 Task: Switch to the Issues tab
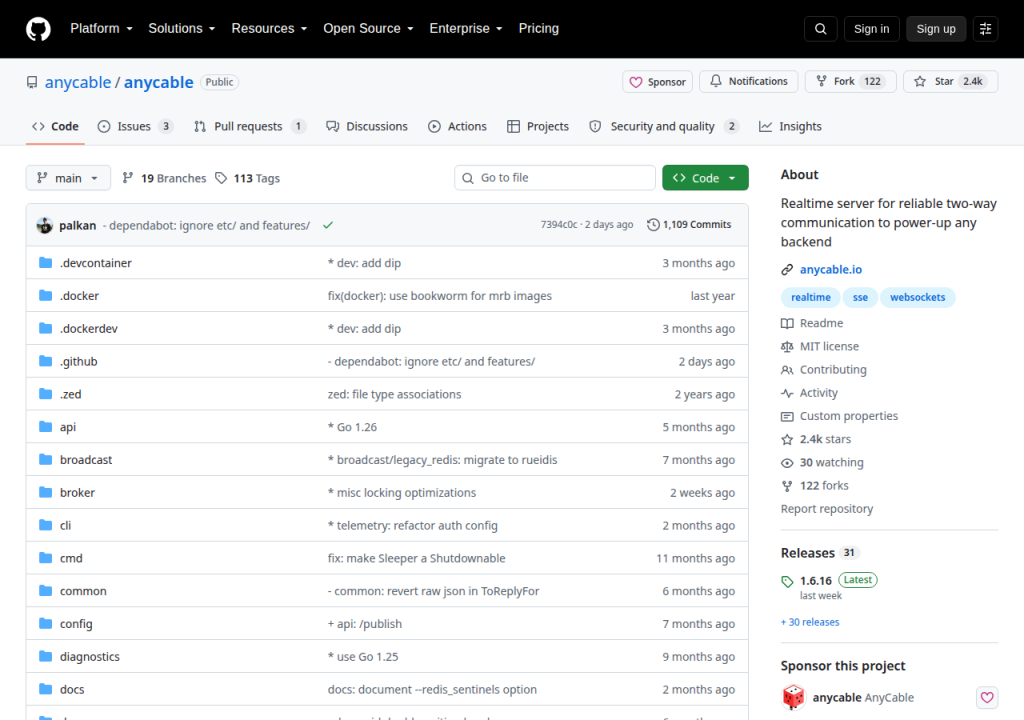click(135, 126)
